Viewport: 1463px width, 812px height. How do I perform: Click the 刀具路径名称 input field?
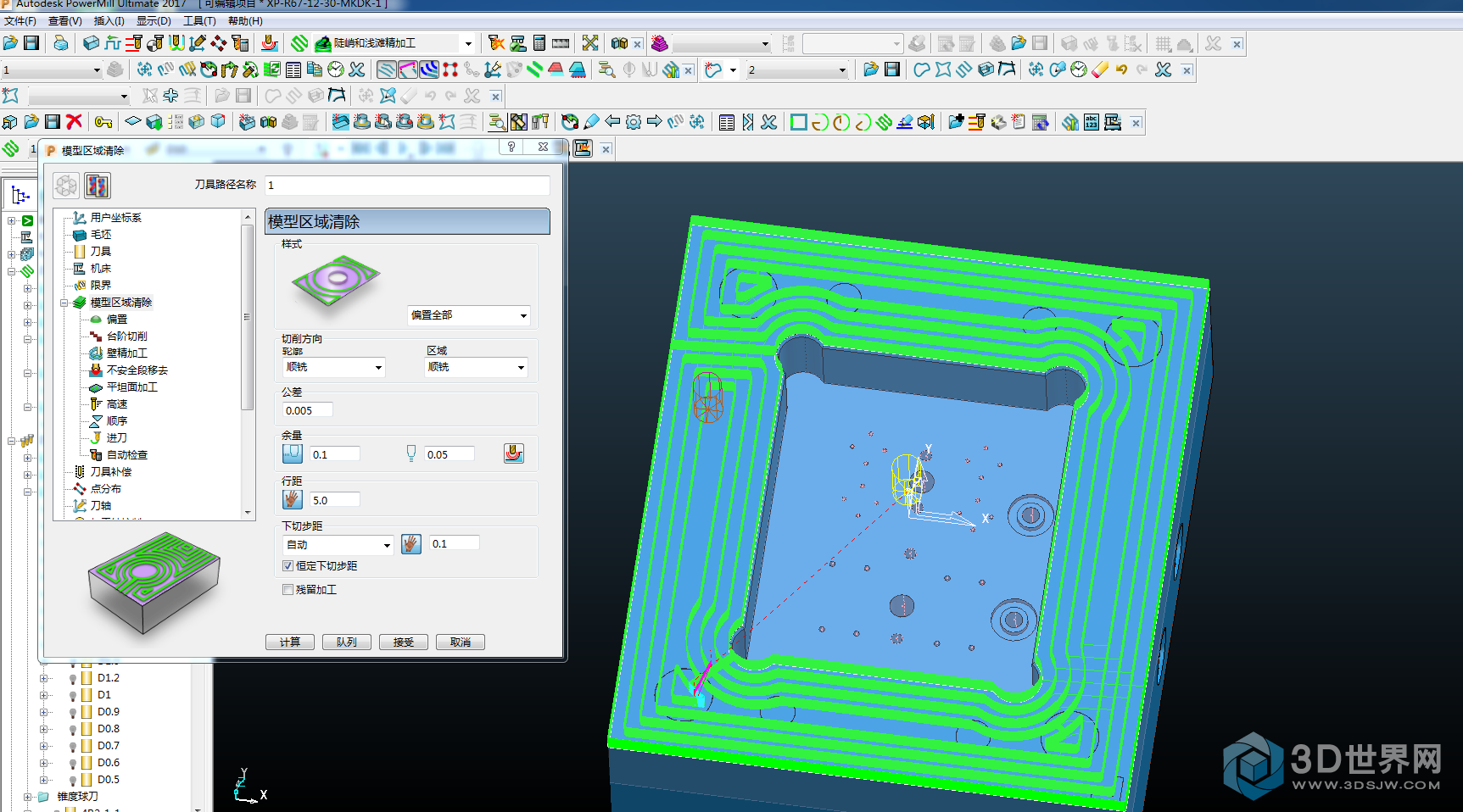click(407, 185)
